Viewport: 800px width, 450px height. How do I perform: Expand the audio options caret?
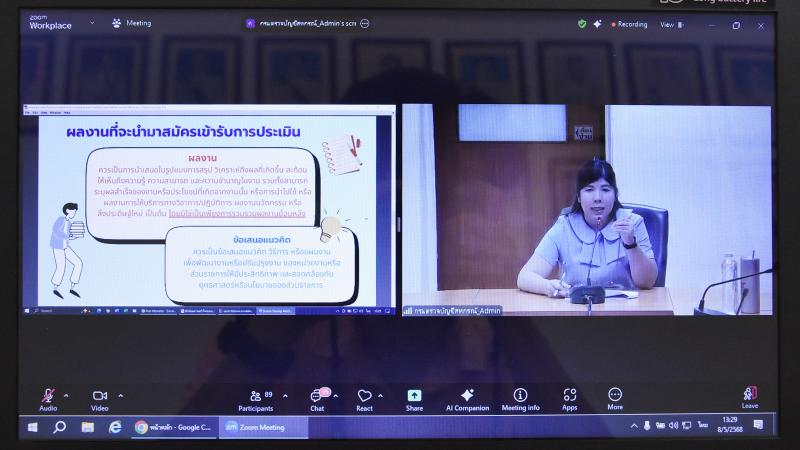66,395
